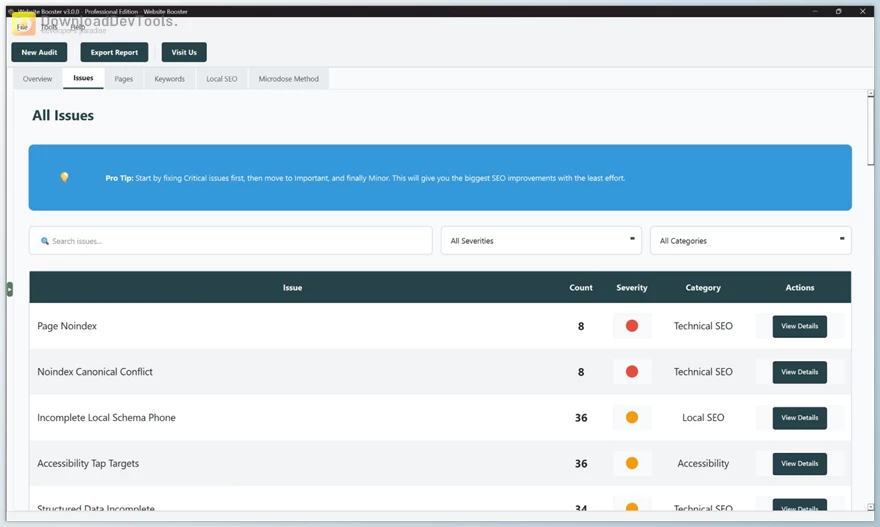This screenshot has width=880, height=527.
Task: Click orange severity dot for Incomplete Local Schema Phone
Action: pos(632,418)
